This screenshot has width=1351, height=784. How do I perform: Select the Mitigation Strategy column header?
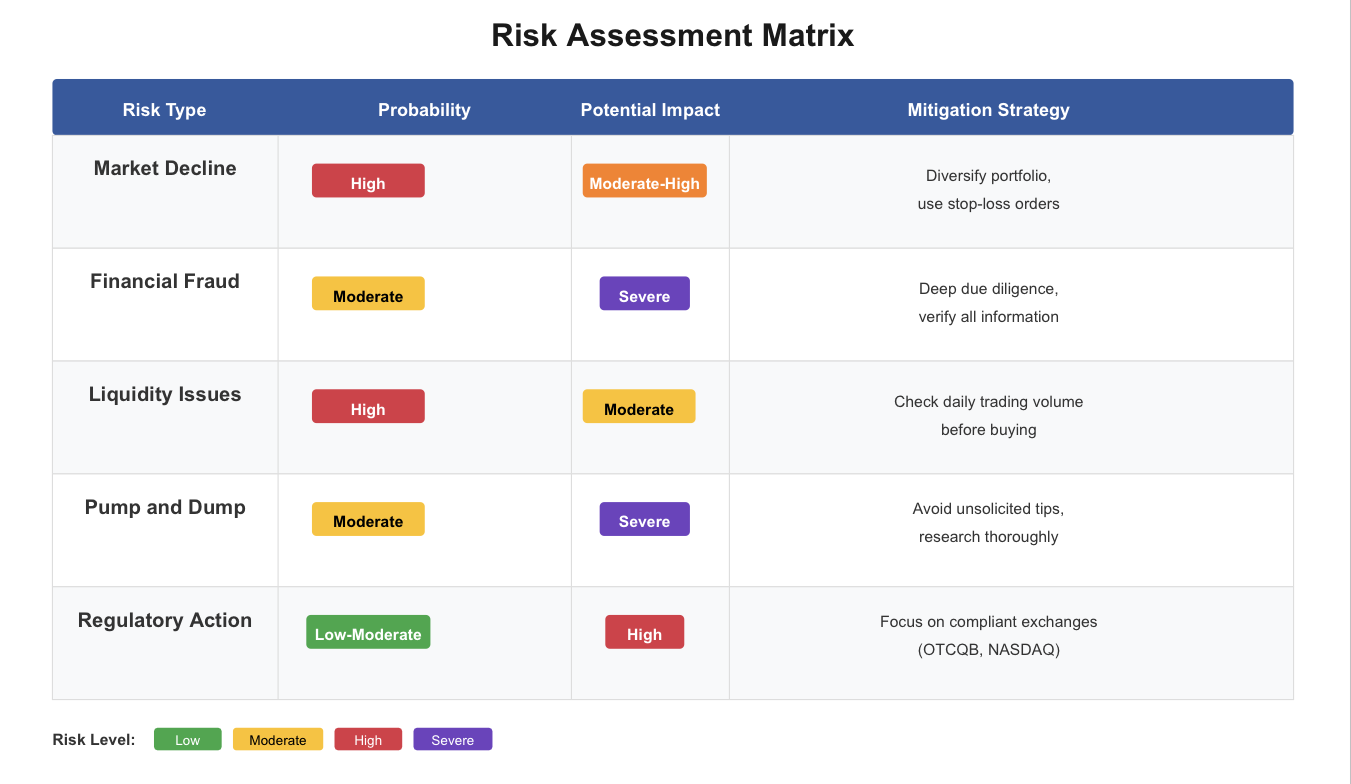point(988,110)
